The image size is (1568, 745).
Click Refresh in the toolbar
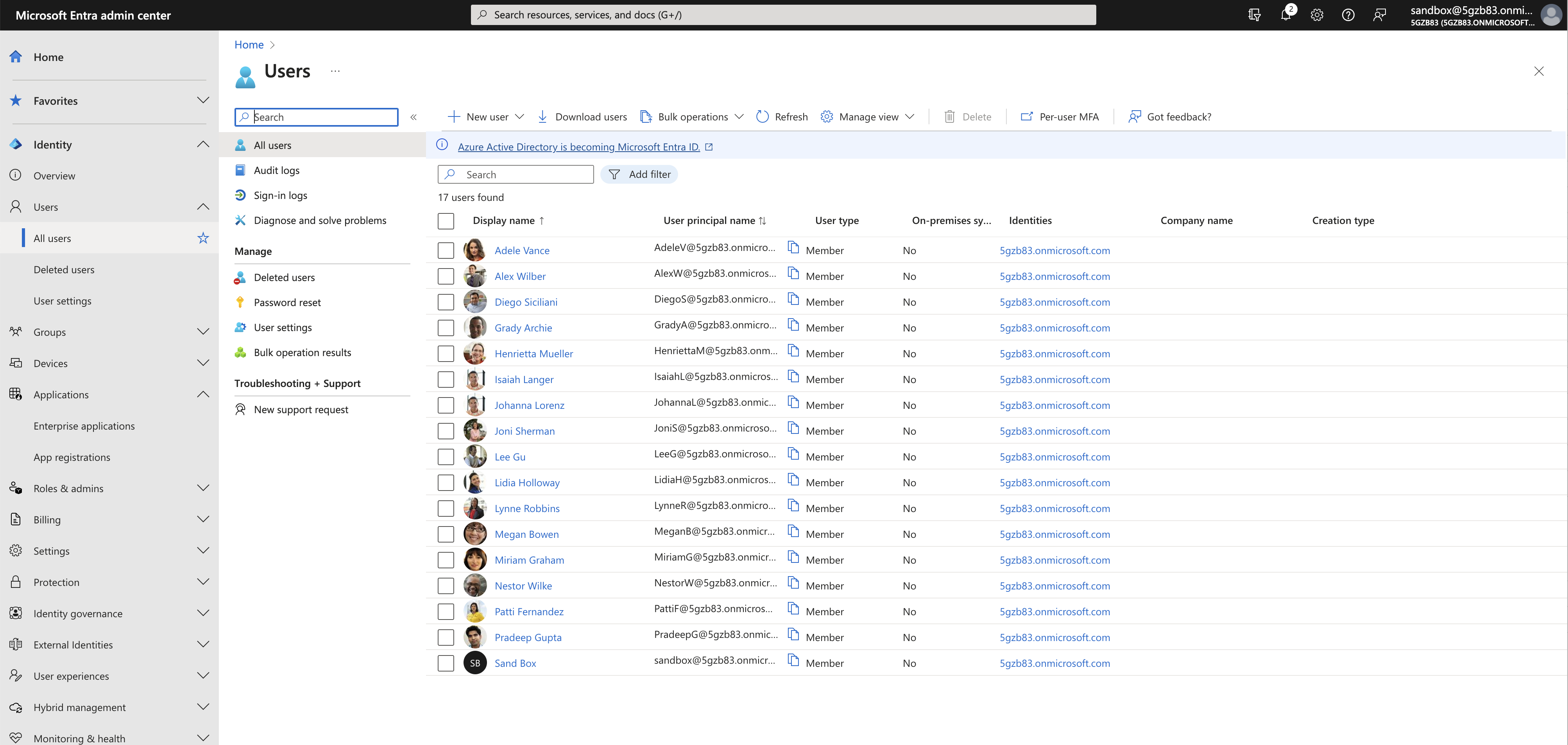[x=782, y=117]
